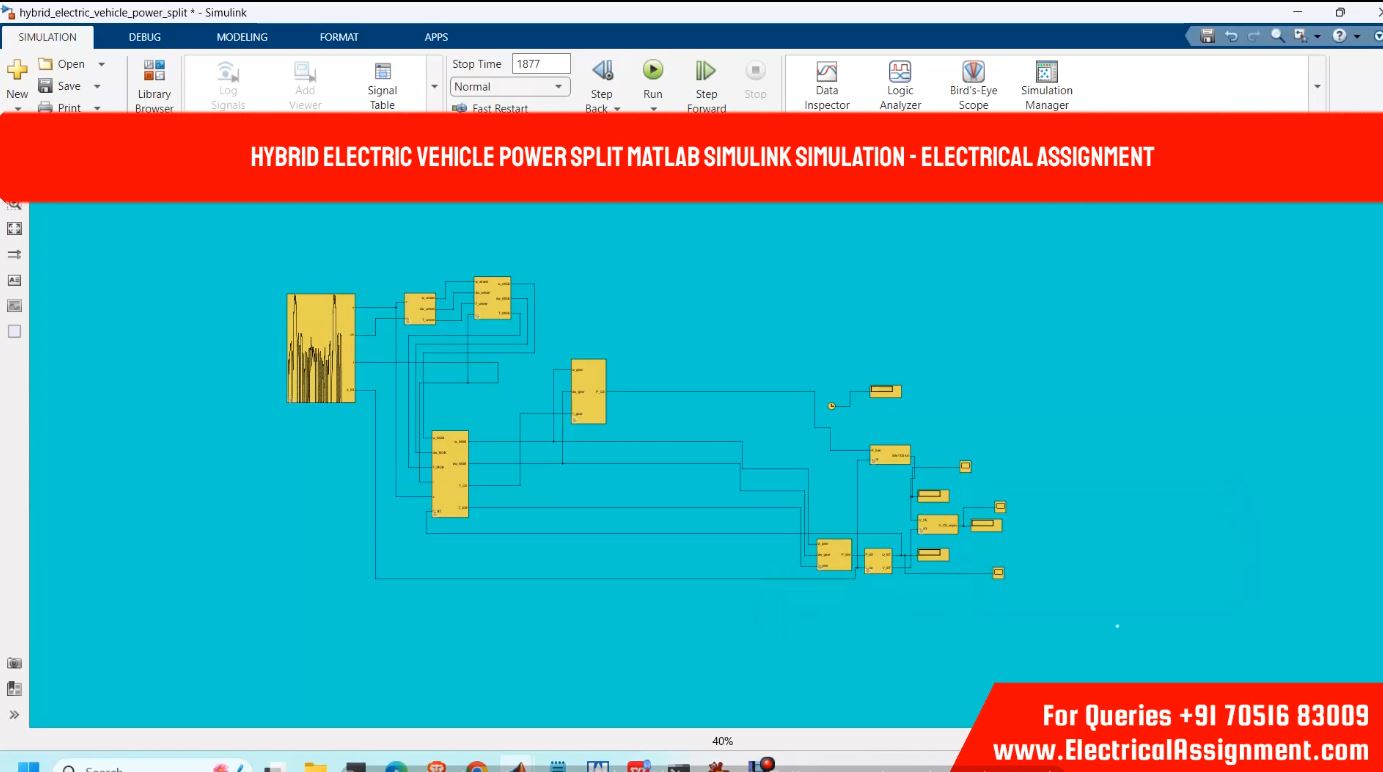Expand the Open file dropdown arrow
Screen dimensions: 1383x772
tap(101, 64)
